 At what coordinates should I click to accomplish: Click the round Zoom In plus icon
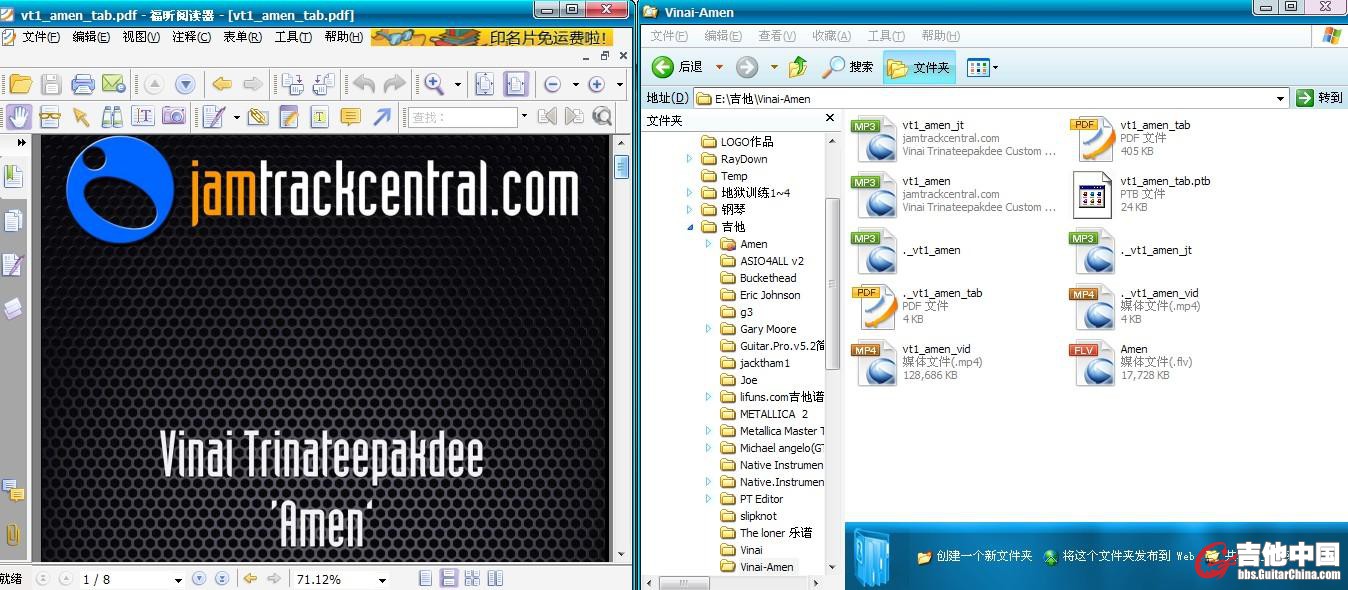click(597, 84)
